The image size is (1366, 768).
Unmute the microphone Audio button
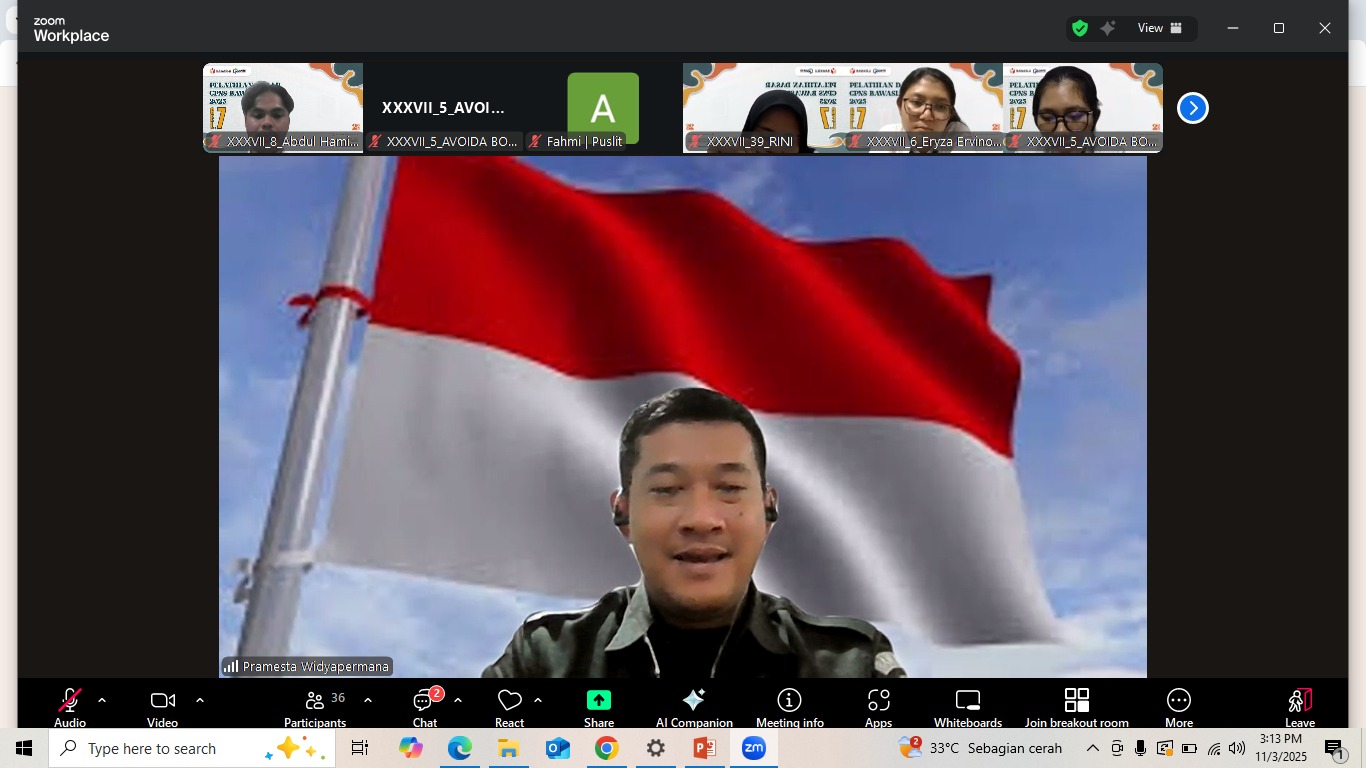click(x=70, y=706)
